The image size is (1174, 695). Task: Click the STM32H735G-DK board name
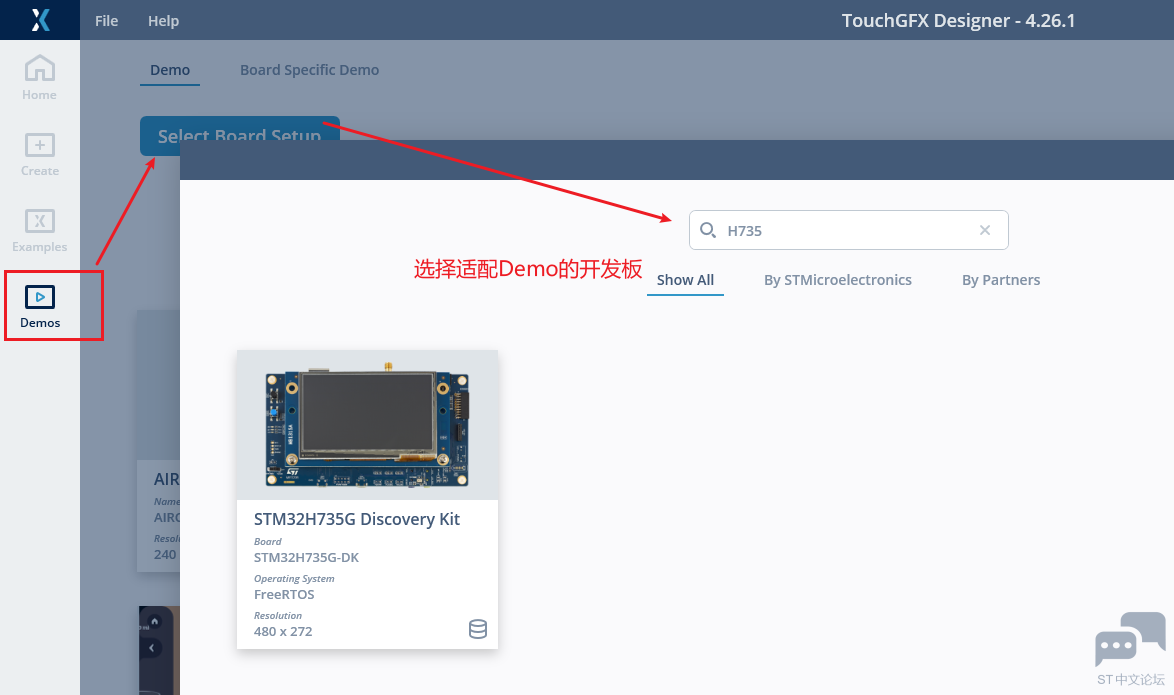point(306,557)
